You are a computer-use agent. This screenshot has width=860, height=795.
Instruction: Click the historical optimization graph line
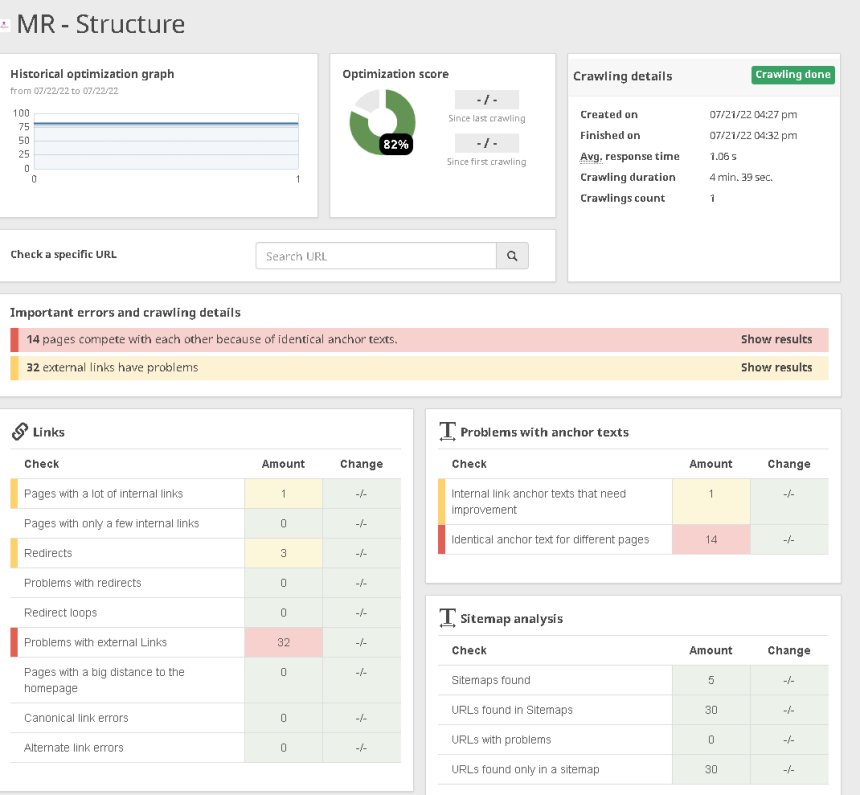(x=166, y=124)
